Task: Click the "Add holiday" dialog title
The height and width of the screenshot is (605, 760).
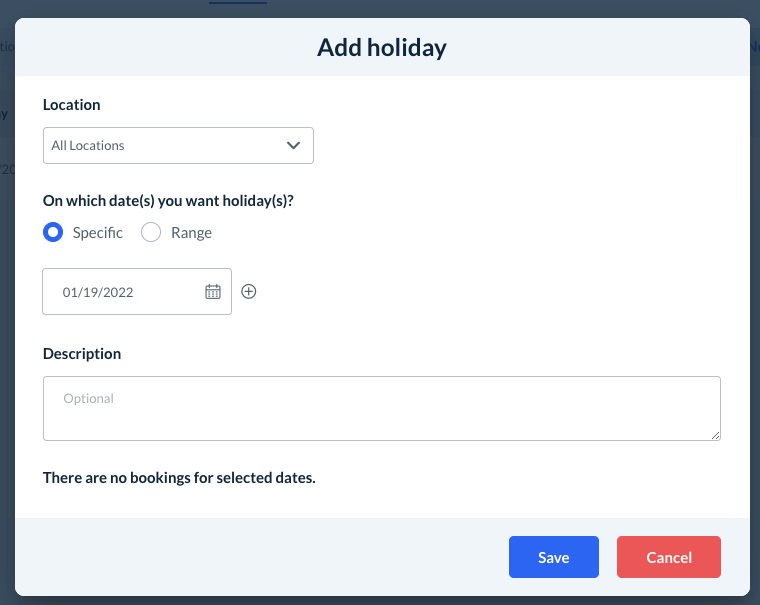Action: click(381, 47)
